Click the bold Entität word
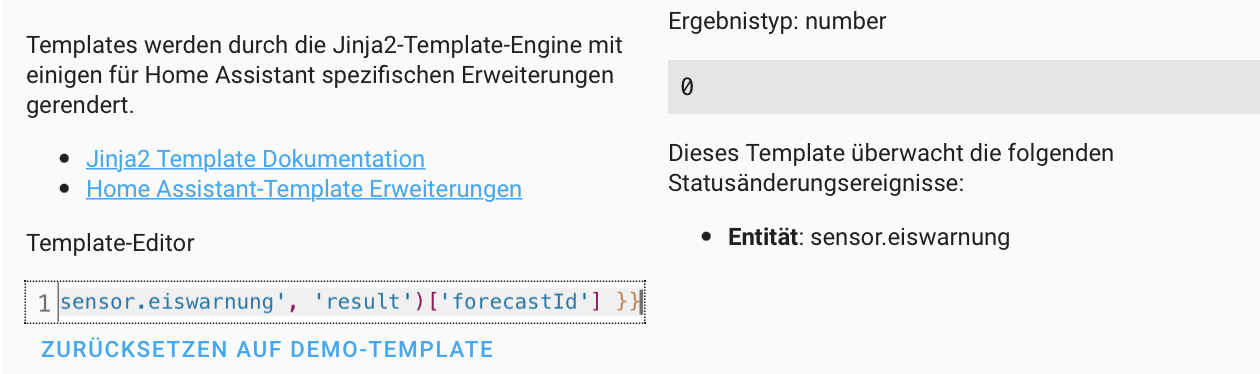 point(764,237)
